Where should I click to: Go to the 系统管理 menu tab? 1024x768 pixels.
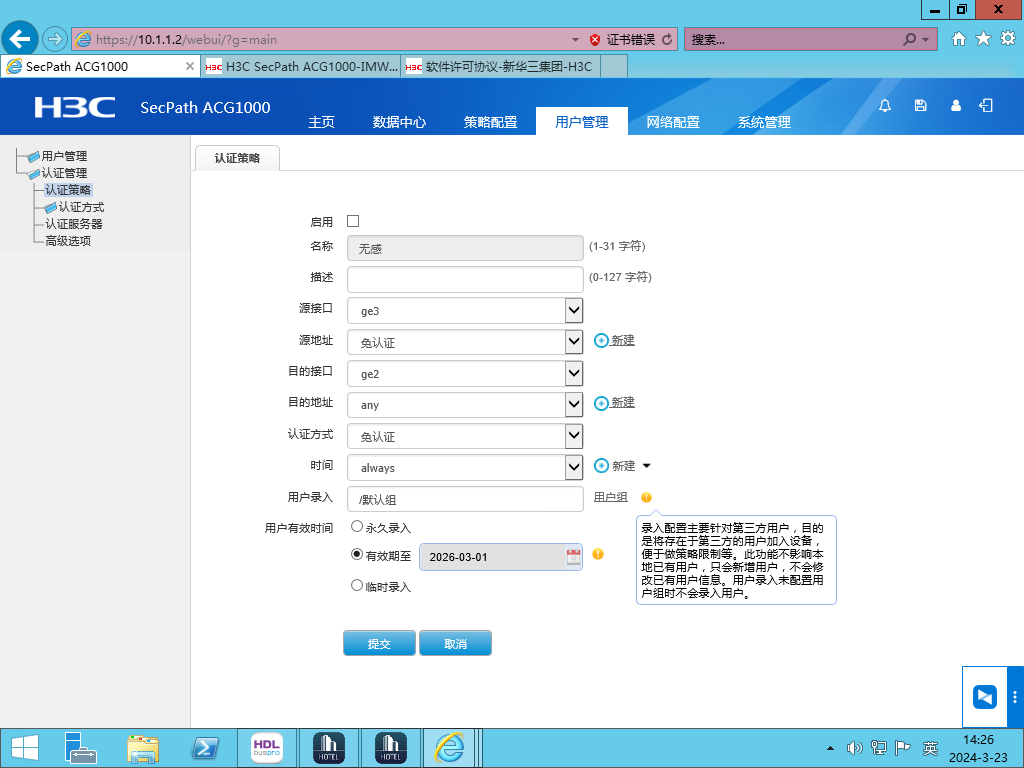tap(764, 122)
